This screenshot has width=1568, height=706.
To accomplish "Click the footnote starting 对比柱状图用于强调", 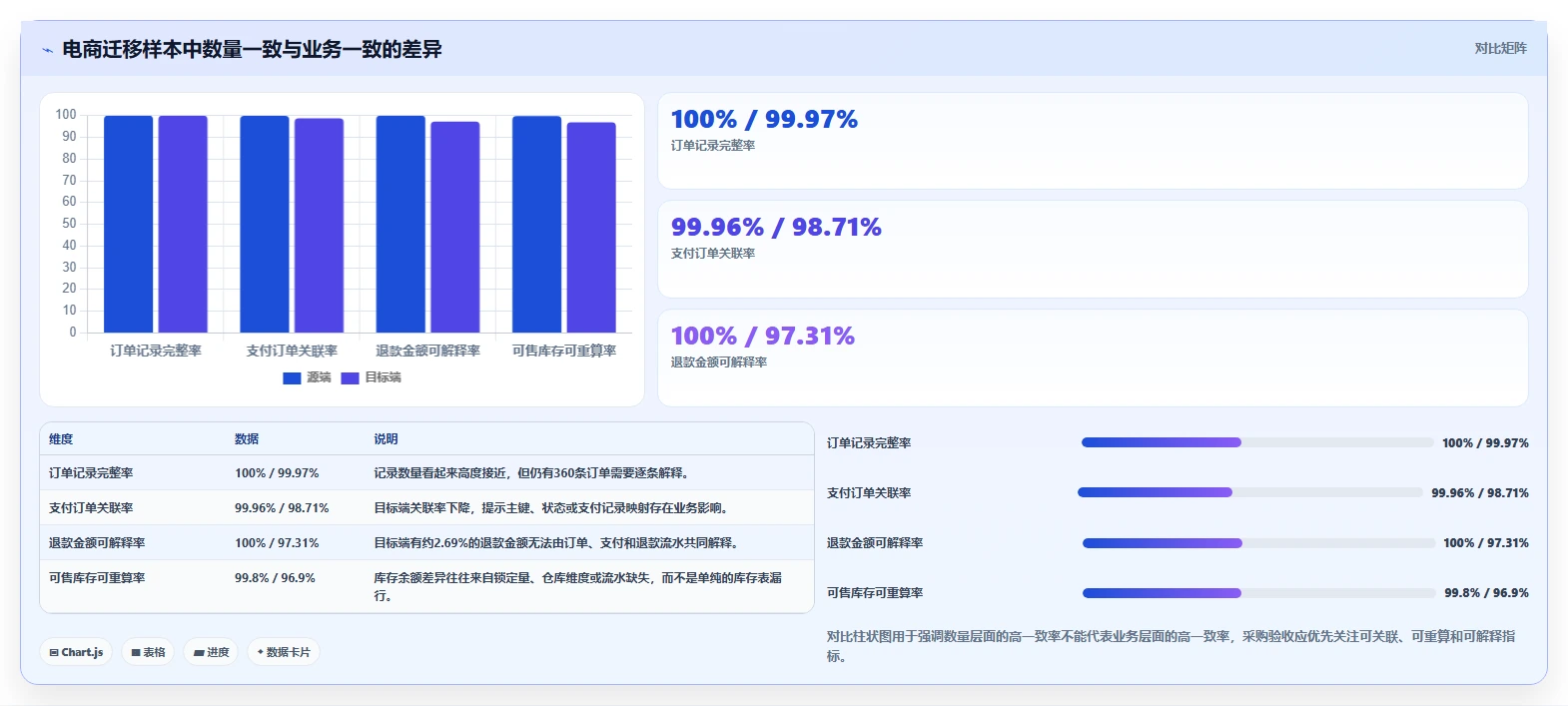I will point(1171,646).
